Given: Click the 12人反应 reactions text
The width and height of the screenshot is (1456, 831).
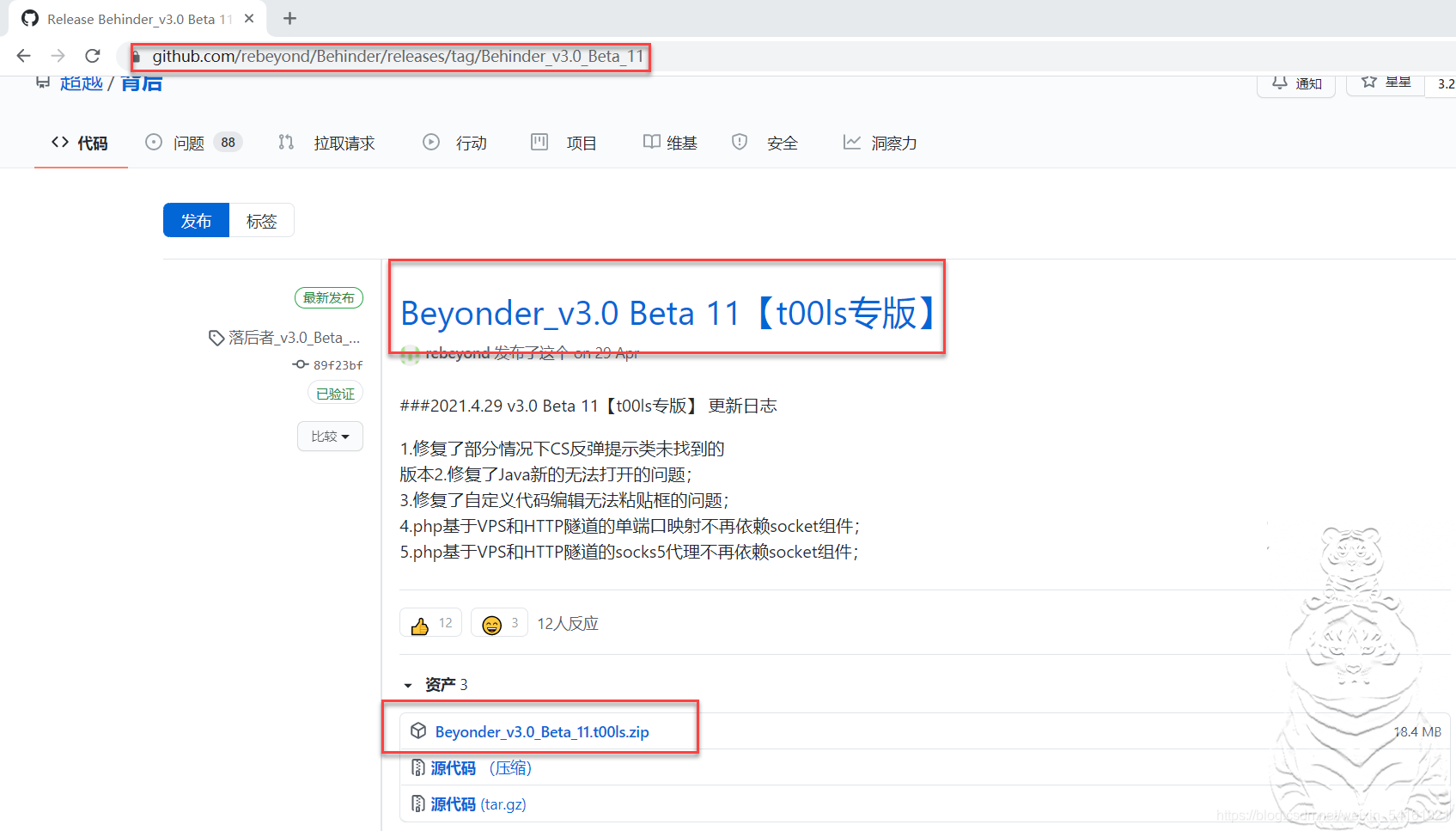Looking at the screenshot, I should (x=568, y=624).
